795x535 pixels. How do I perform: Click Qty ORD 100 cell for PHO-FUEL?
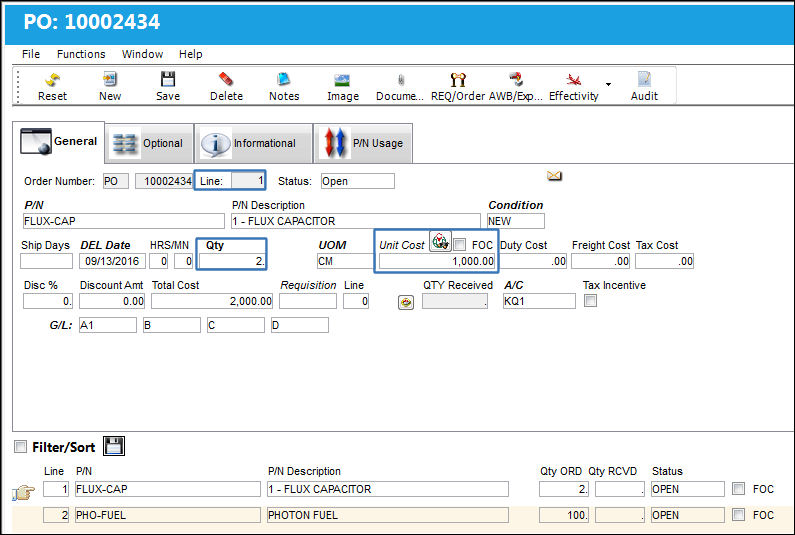coord(564,515)
